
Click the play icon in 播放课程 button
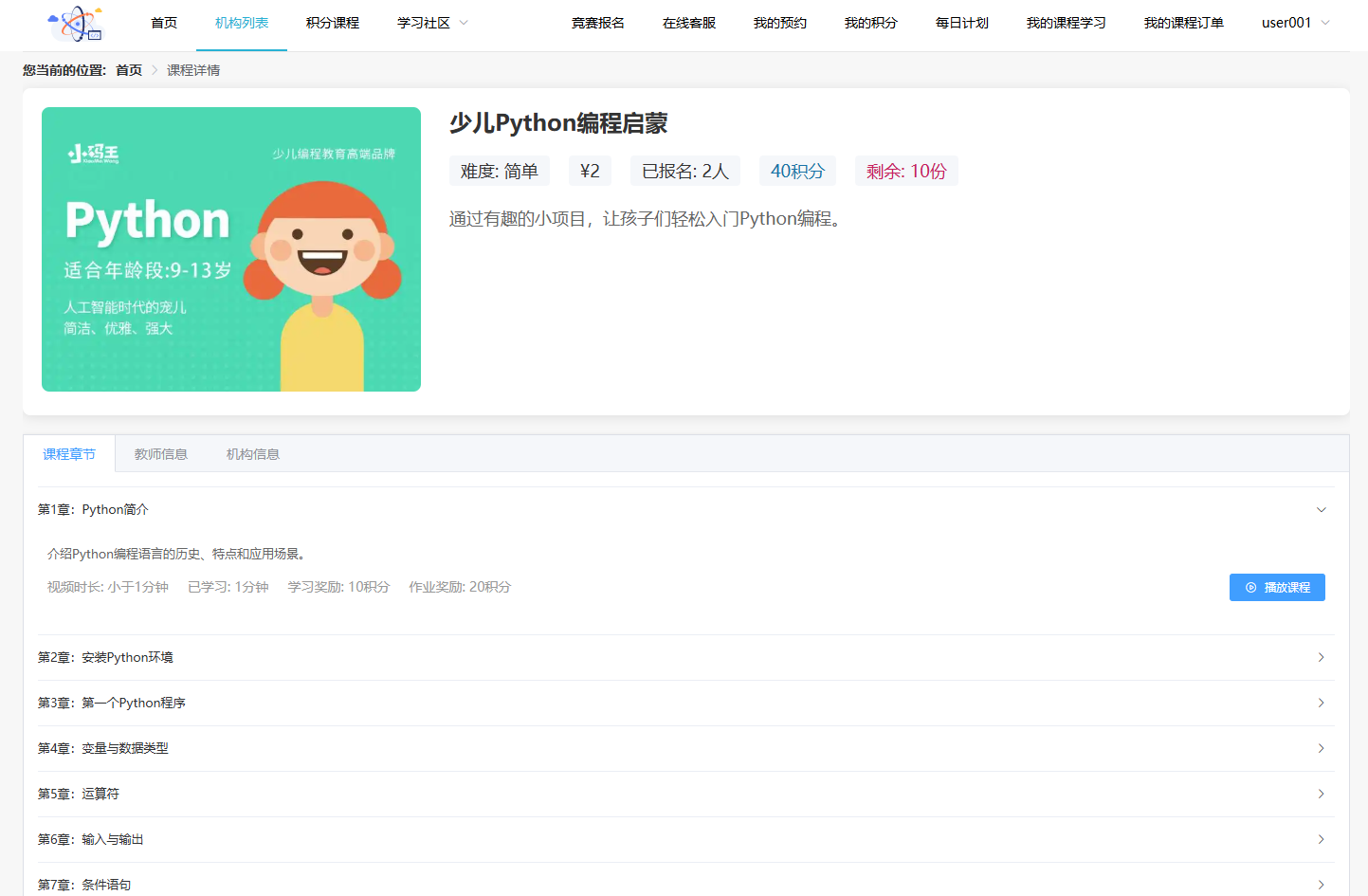(x=1250, y=588)
